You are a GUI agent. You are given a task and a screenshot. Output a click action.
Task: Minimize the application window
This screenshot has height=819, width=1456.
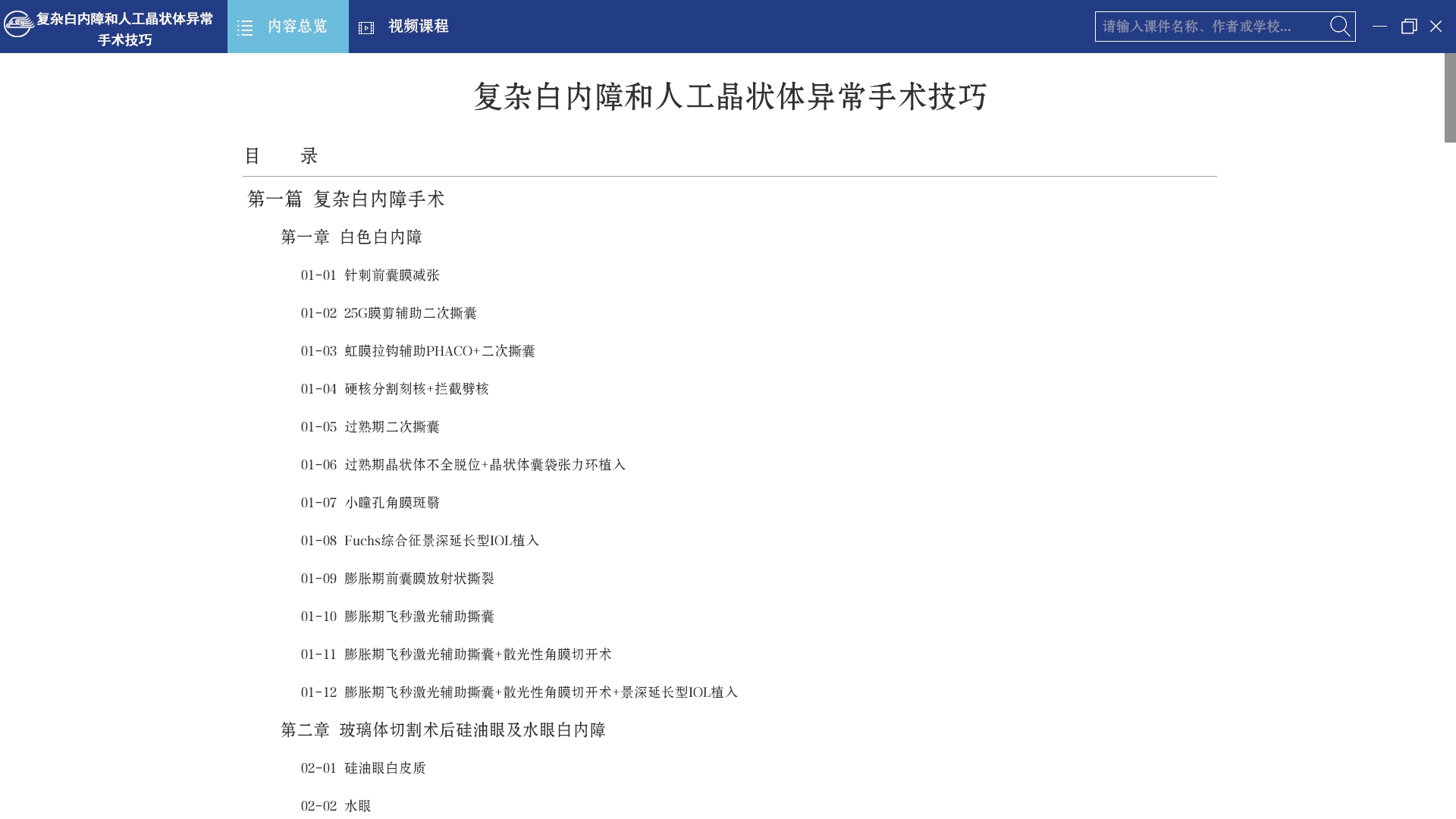(1379, 27)
